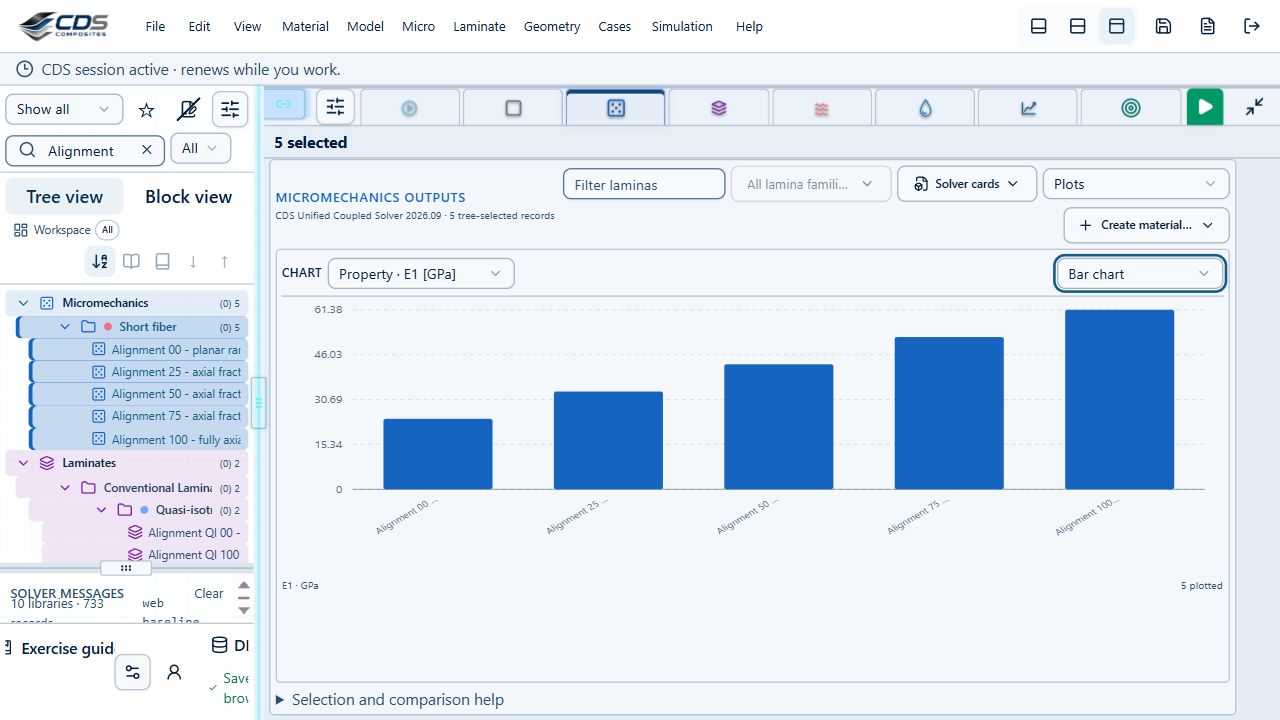Clear the solver messages

click(209, 593)
